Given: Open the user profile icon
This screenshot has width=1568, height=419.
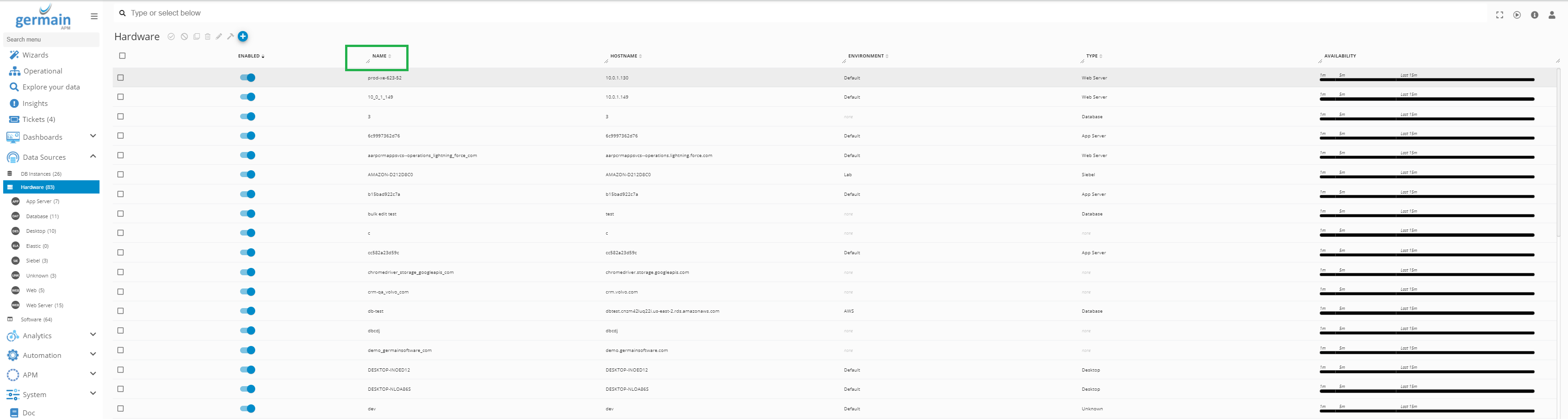Looking at the screenshot, I should pyautogui.click(x=1552, y=15).
